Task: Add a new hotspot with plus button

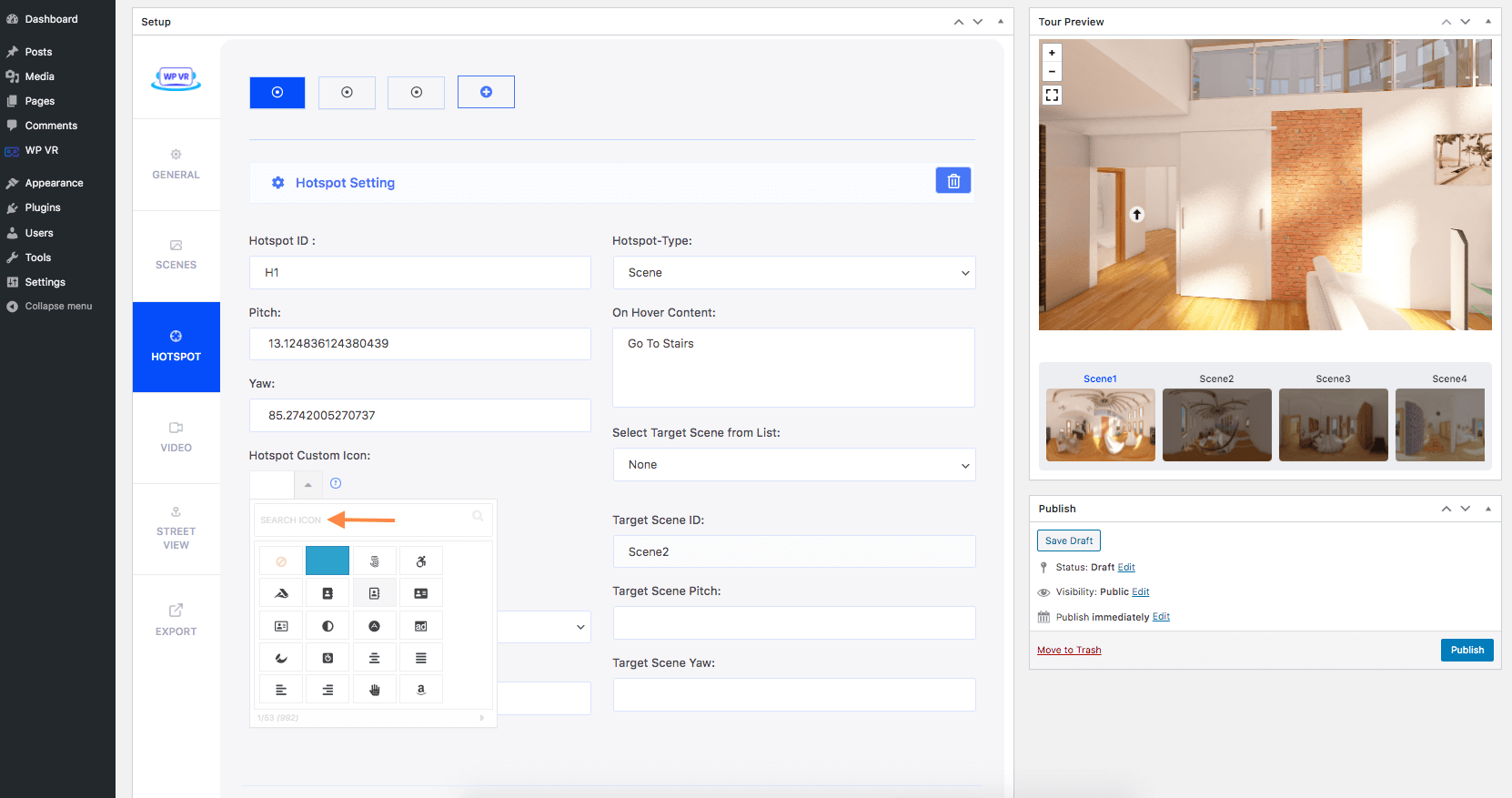Action: tap(486, 92)
